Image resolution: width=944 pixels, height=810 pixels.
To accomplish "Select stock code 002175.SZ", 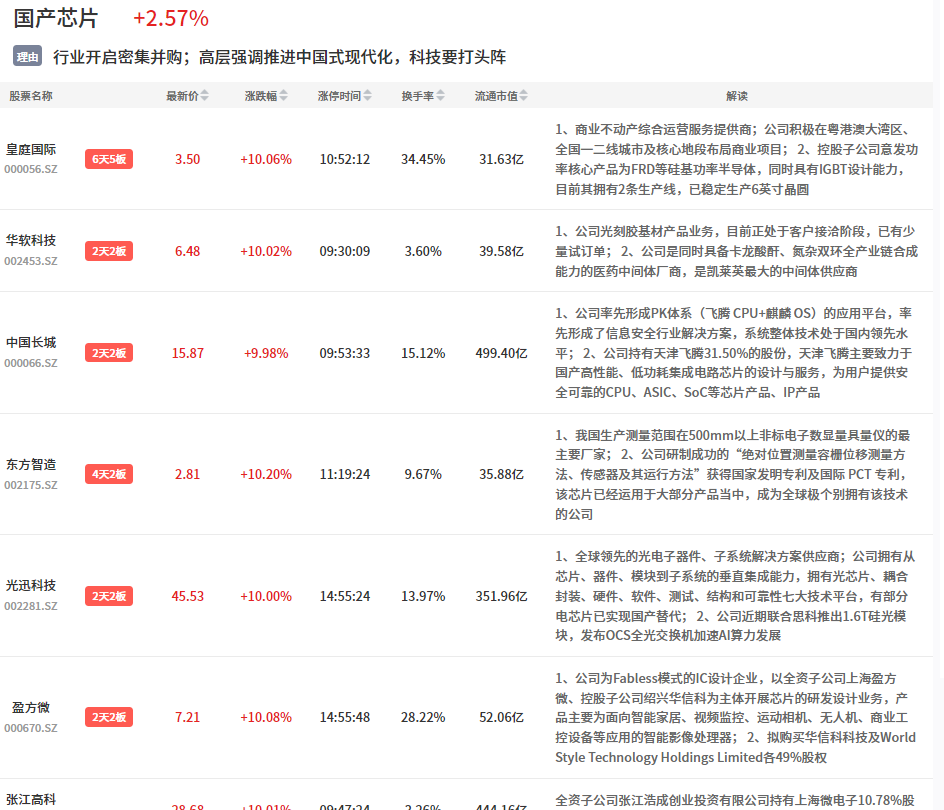I will tap(31, 485).
